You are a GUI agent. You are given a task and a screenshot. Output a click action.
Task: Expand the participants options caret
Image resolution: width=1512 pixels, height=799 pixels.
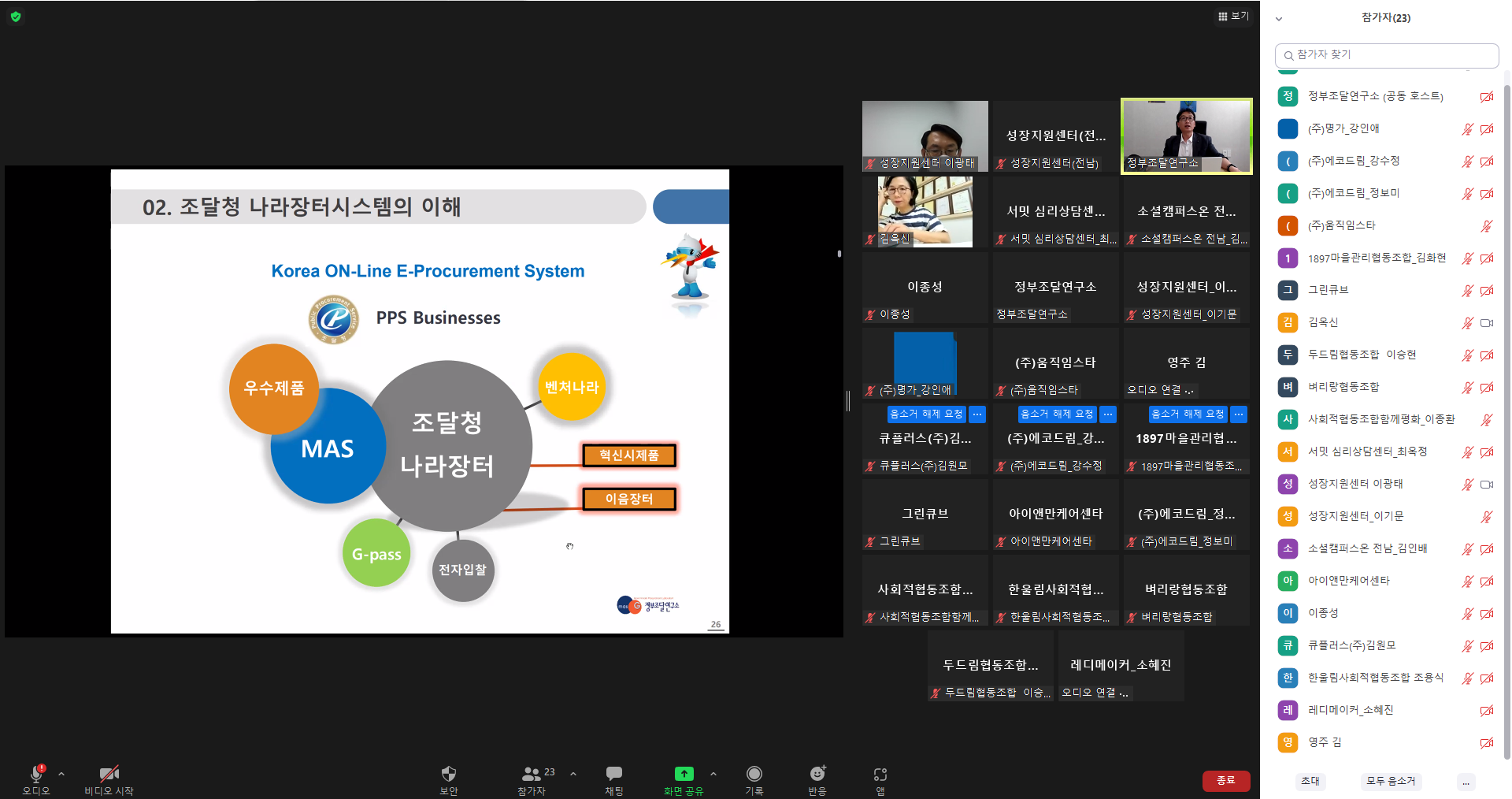573,774
